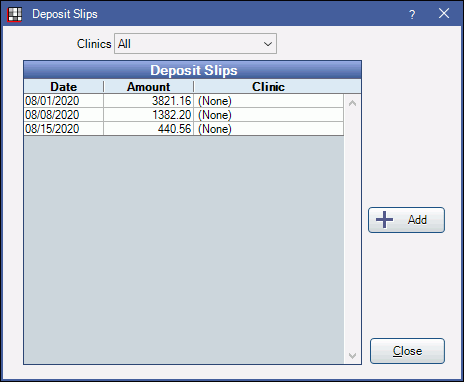This screenshot has width=464, height=384.
Task: Click the 3821.16 amount cell
Action: click(149, 101)
